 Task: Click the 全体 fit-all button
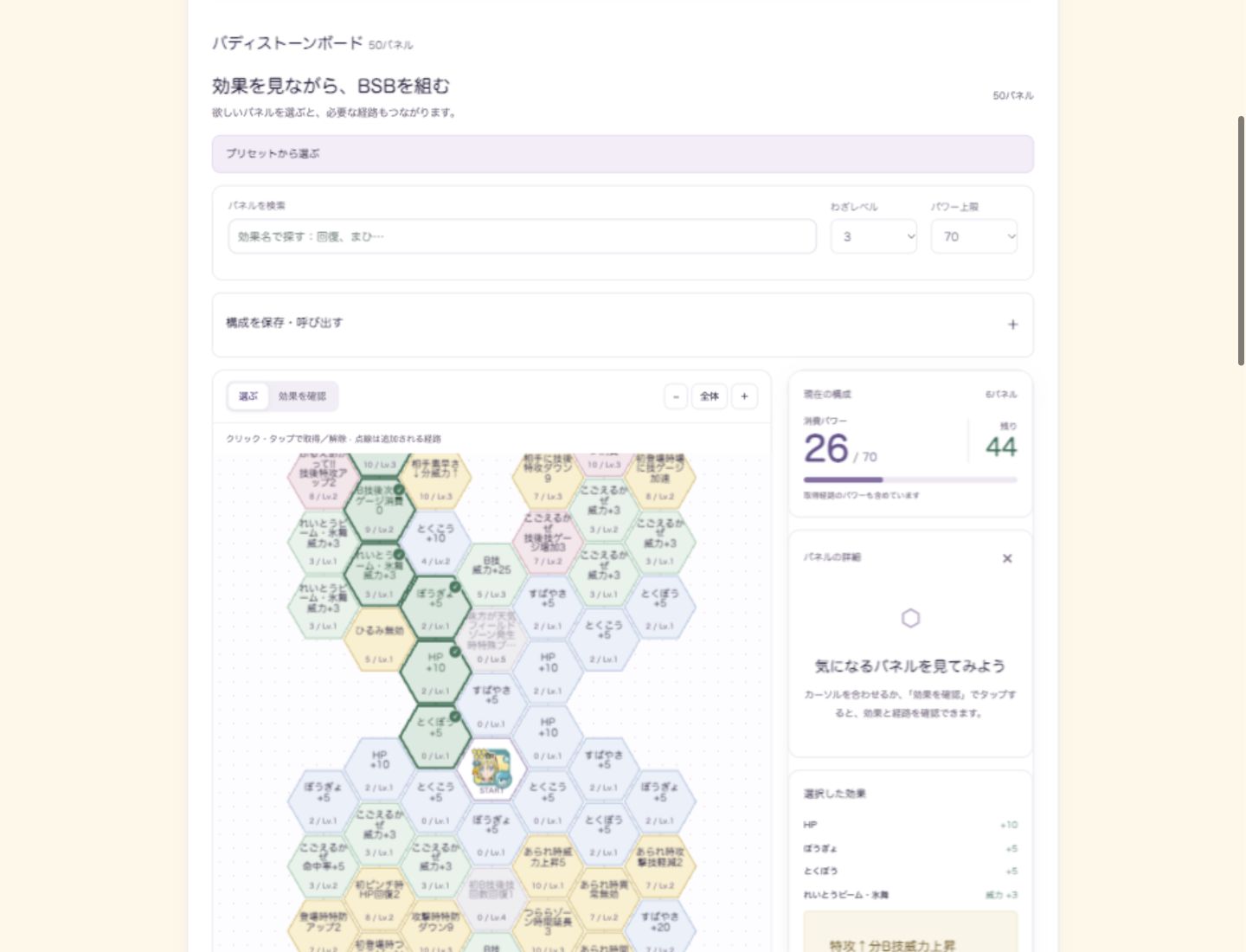click(x=710, y=396)
